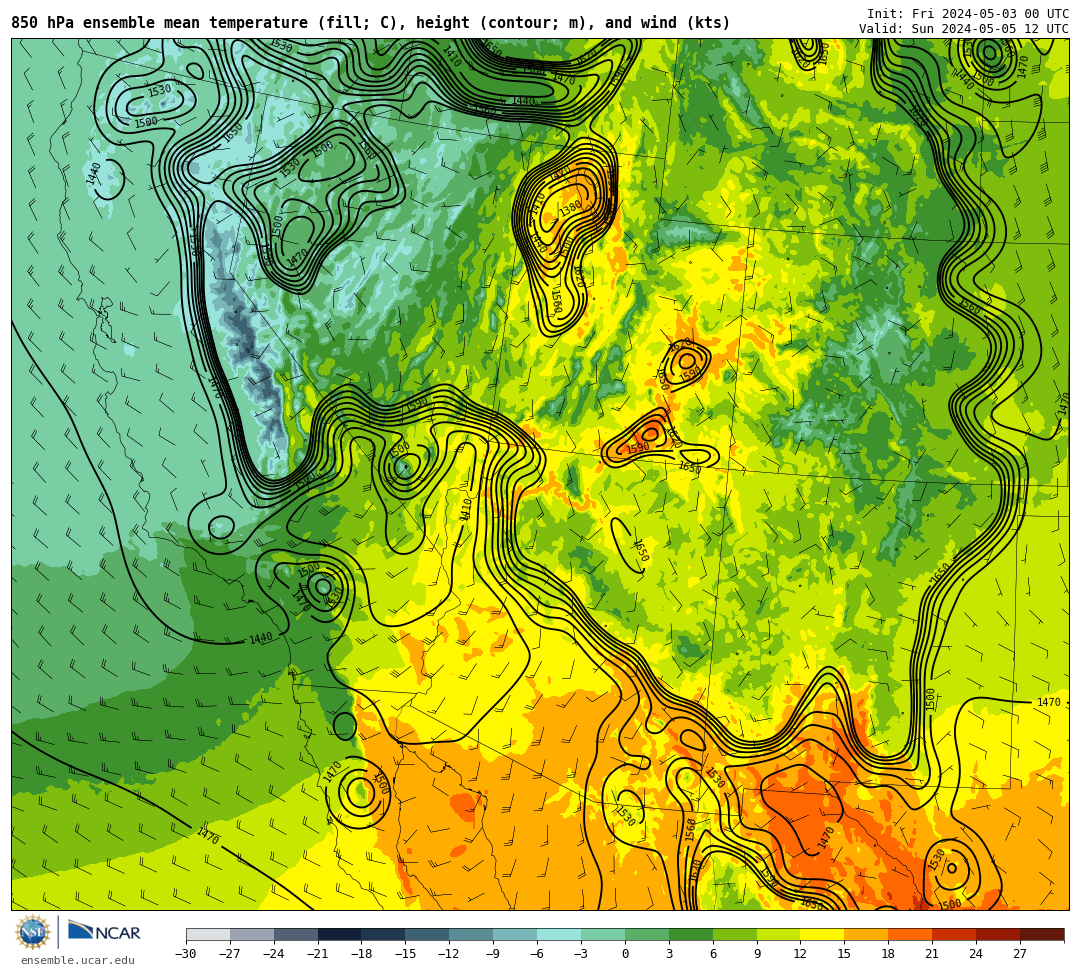Pick the -6 to -3 pale cyan swatch
The image size is (1080, 973).
[x=559, y=934]
